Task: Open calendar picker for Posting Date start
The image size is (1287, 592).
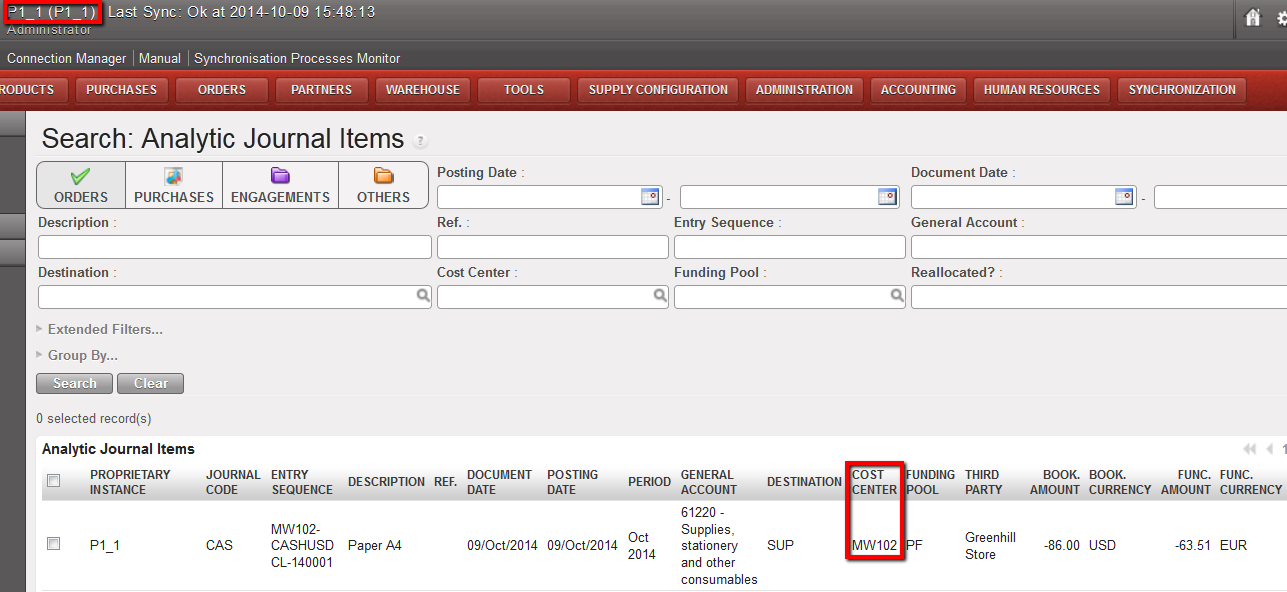Action: 650,197
